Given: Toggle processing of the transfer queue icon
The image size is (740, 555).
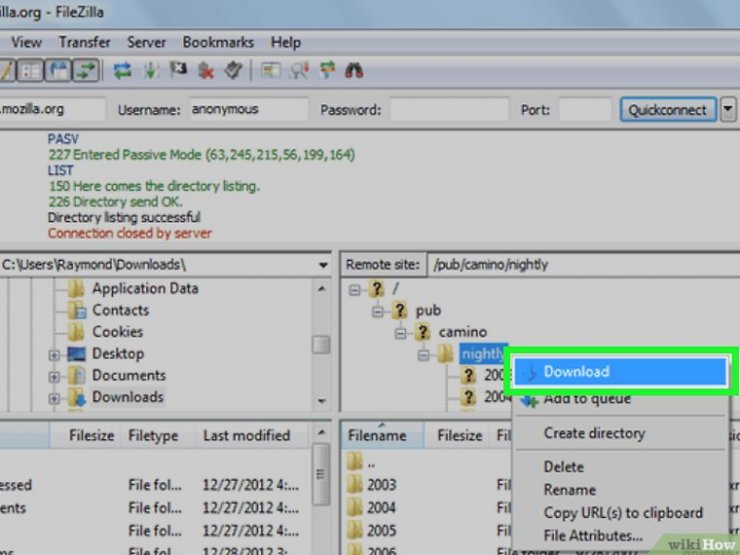Looking at the screenshot, I should [151, 71].
